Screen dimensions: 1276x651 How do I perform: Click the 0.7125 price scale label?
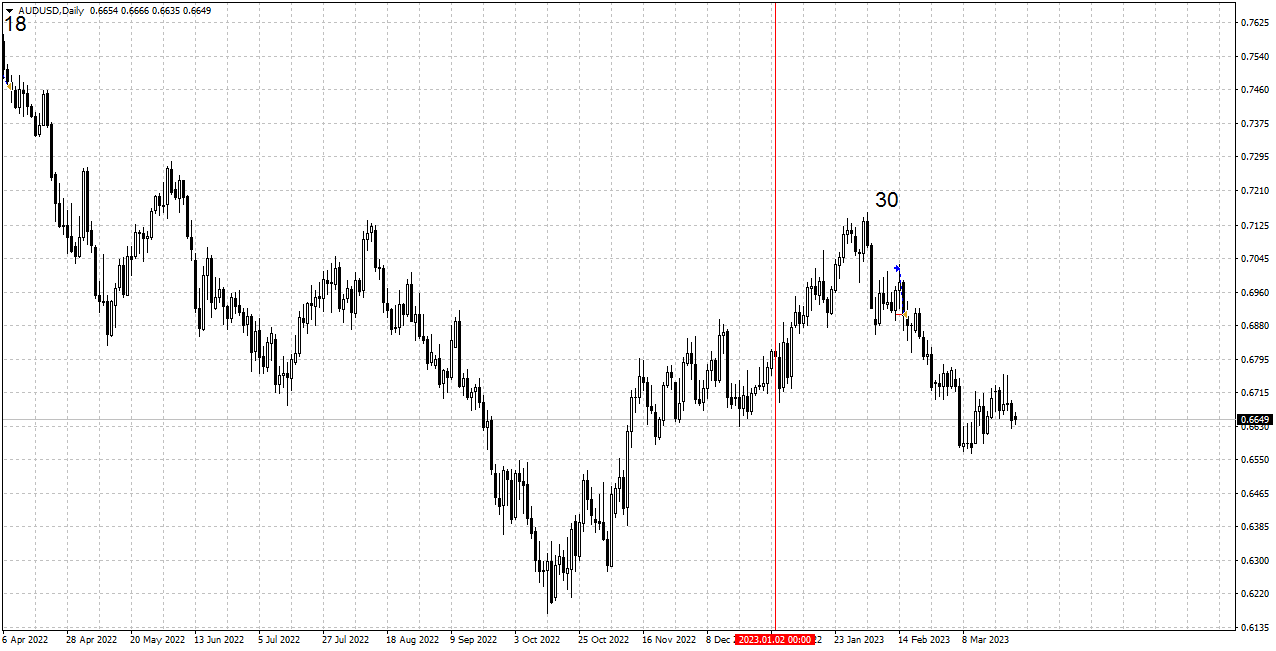coord(1254,225)
